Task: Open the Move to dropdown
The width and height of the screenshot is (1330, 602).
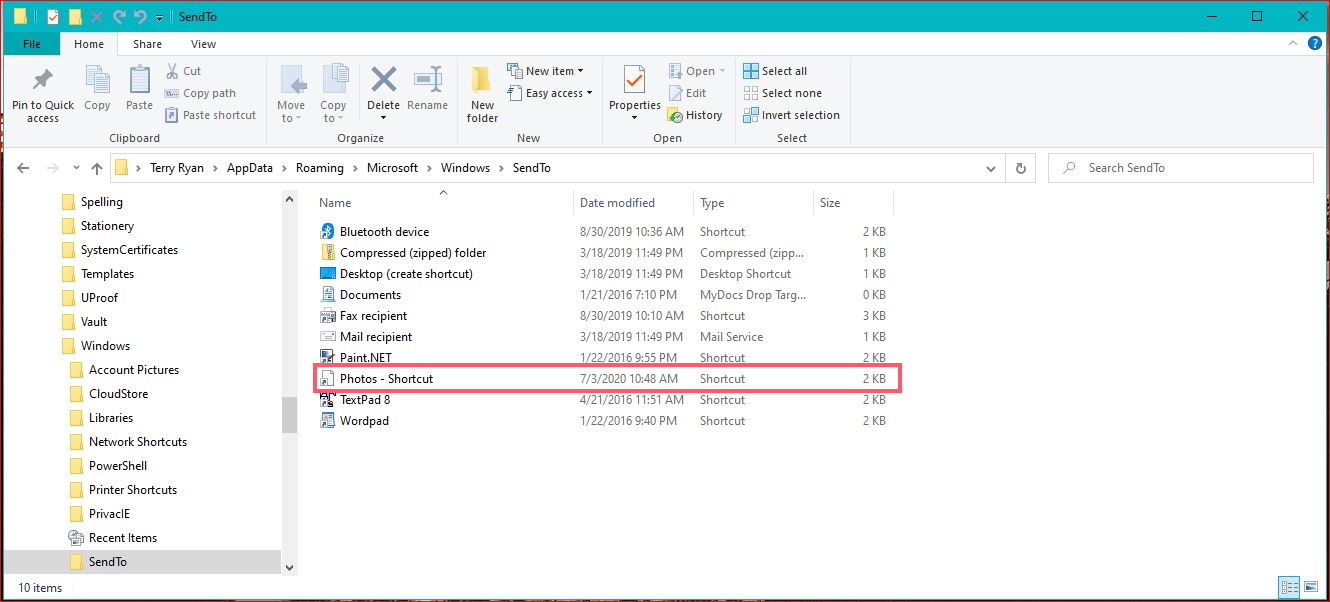Action: tap(291, 93)
